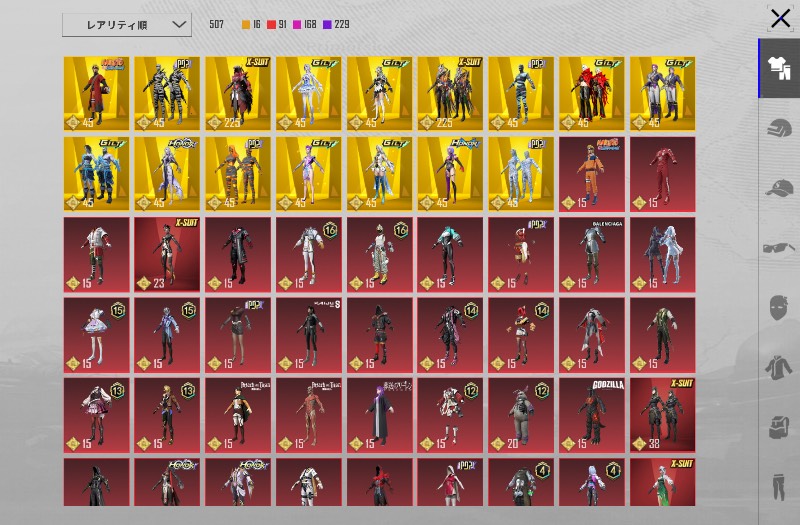Open the レアリティ順 sort dropdown
Viewport: 800px width, 525px height.
pos(127,24)
